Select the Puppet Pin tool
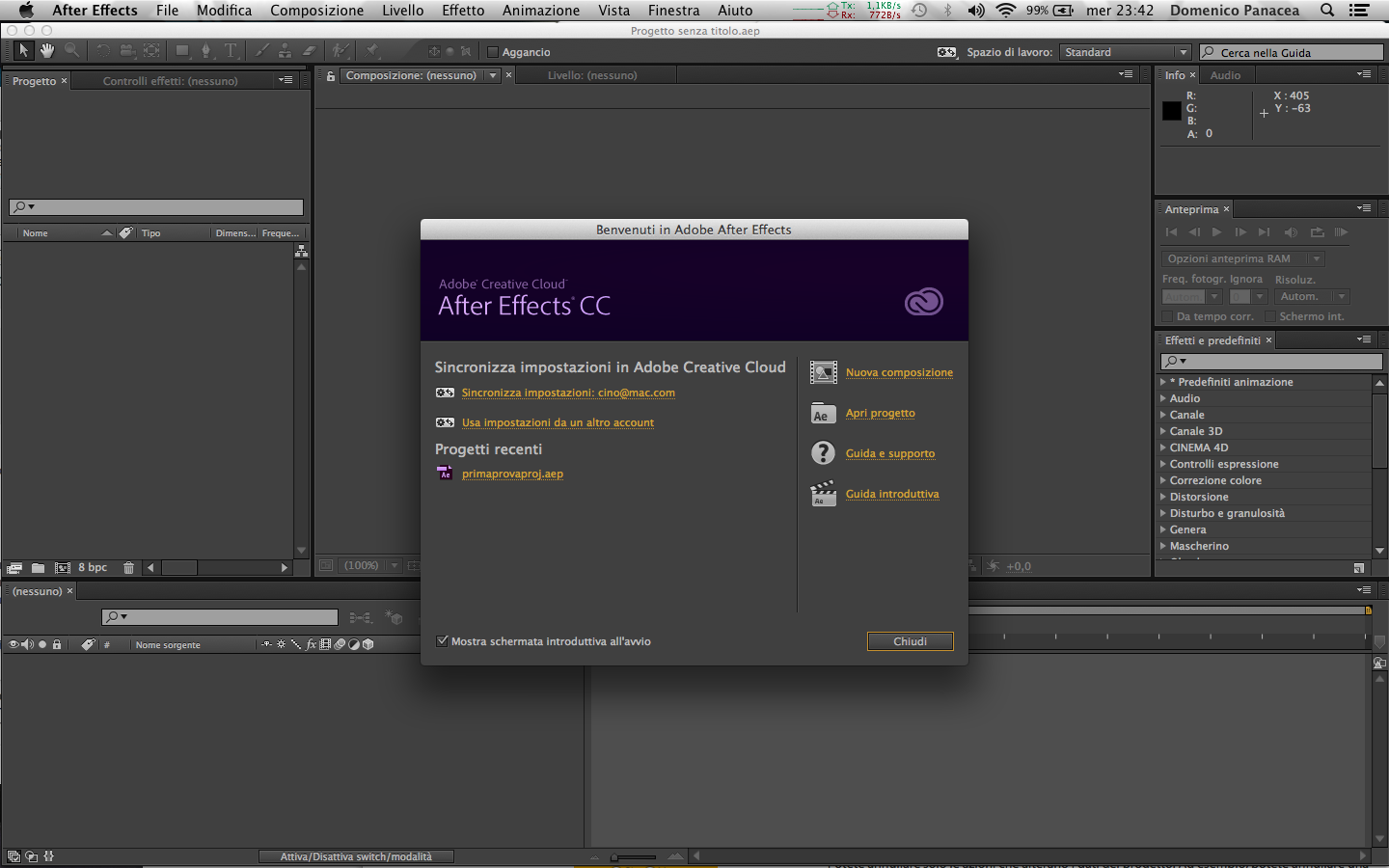Image resolution: width=1389 pixels, height=868 pixels. (372, 51)
